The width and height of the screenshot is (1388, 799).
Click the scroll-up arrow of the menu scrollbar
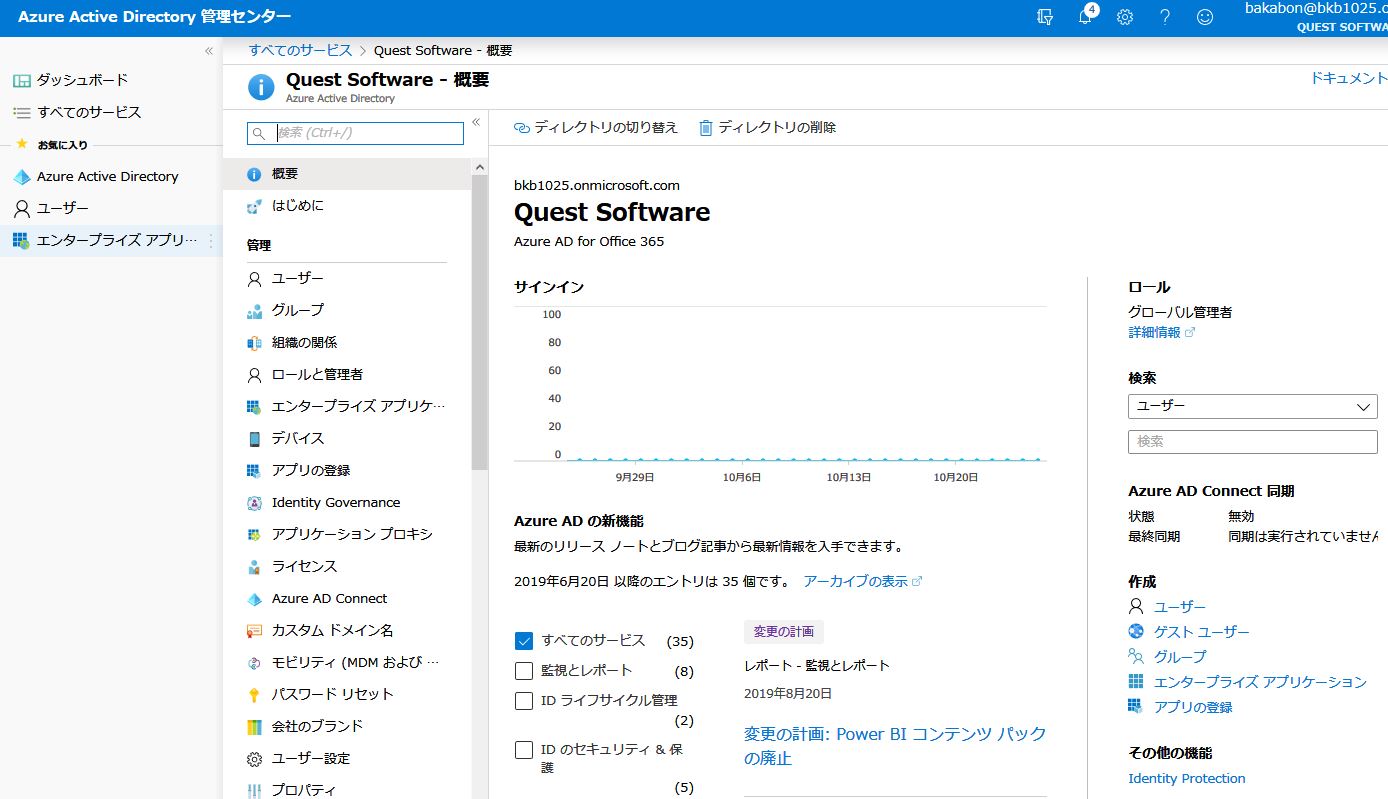point(480,167)
